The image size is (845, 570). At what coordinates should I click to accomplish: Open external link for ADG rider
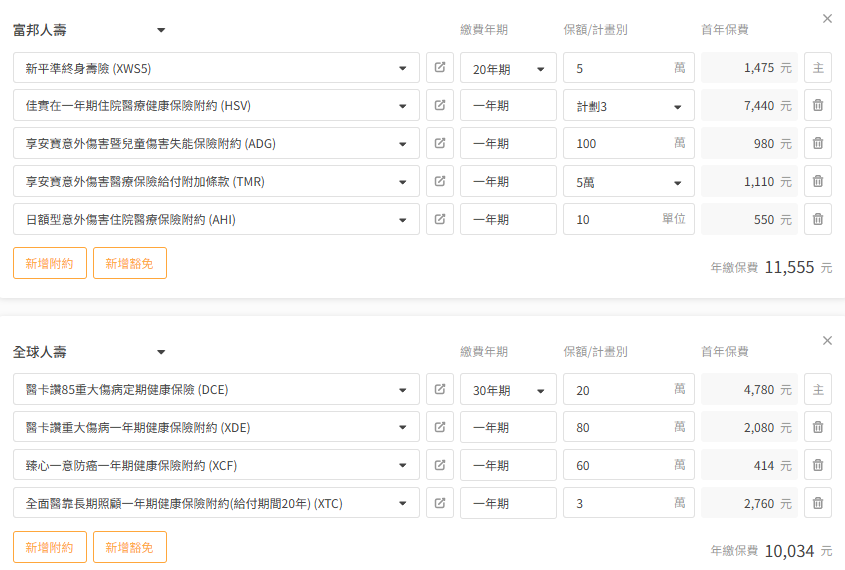pyautogui.click(x=440, y=143)
